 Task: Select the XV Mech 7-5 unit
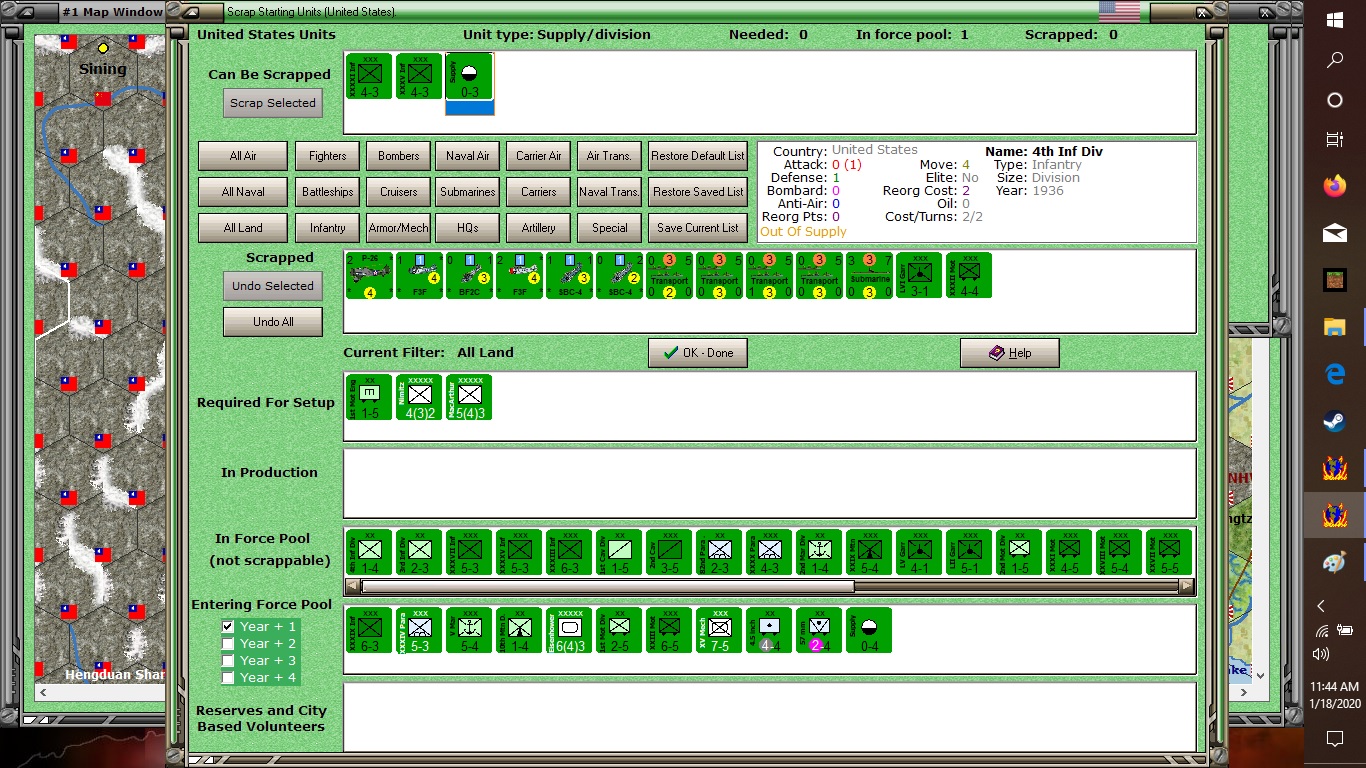click(x=719, y=630)
